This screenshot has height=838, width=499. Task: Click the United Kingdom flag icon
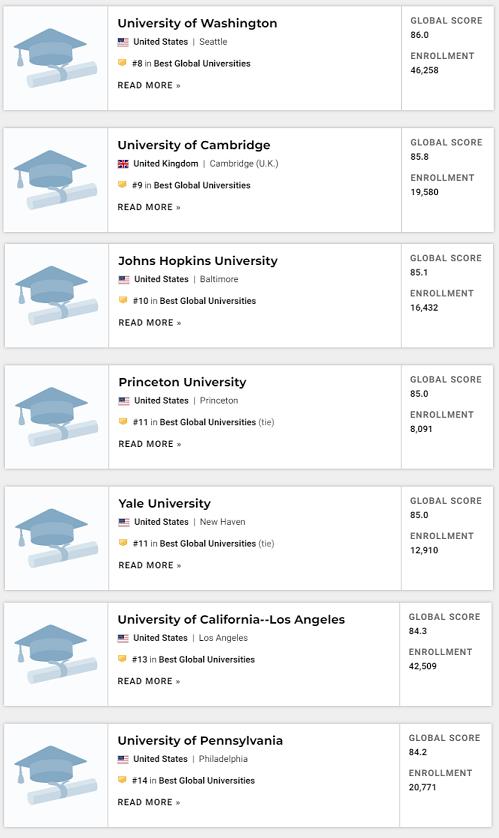click(x=123, y=164)
